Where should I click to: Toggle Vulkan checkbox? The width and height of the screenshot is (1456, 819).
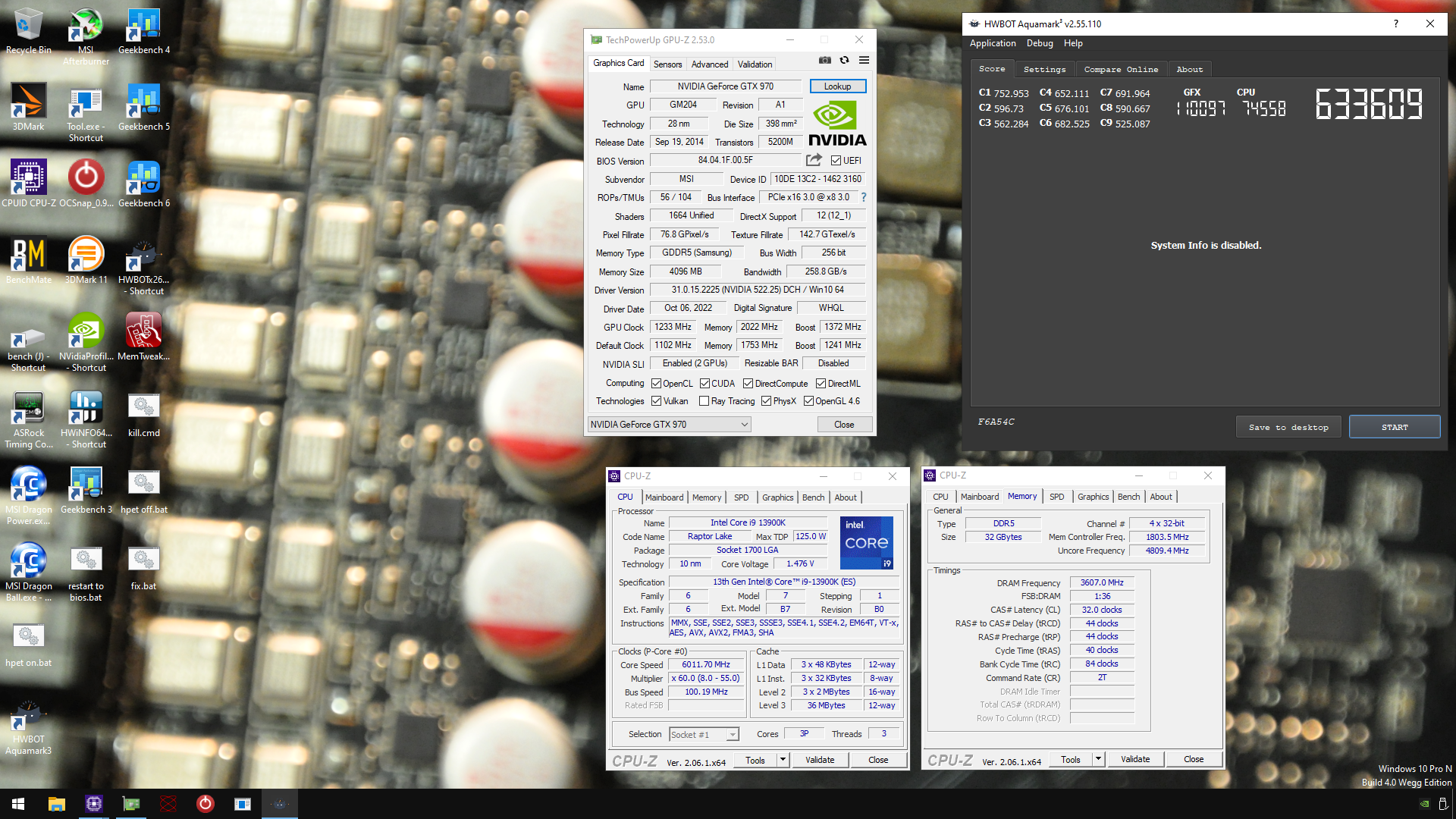pyautogui.click(x=656, y=401)
